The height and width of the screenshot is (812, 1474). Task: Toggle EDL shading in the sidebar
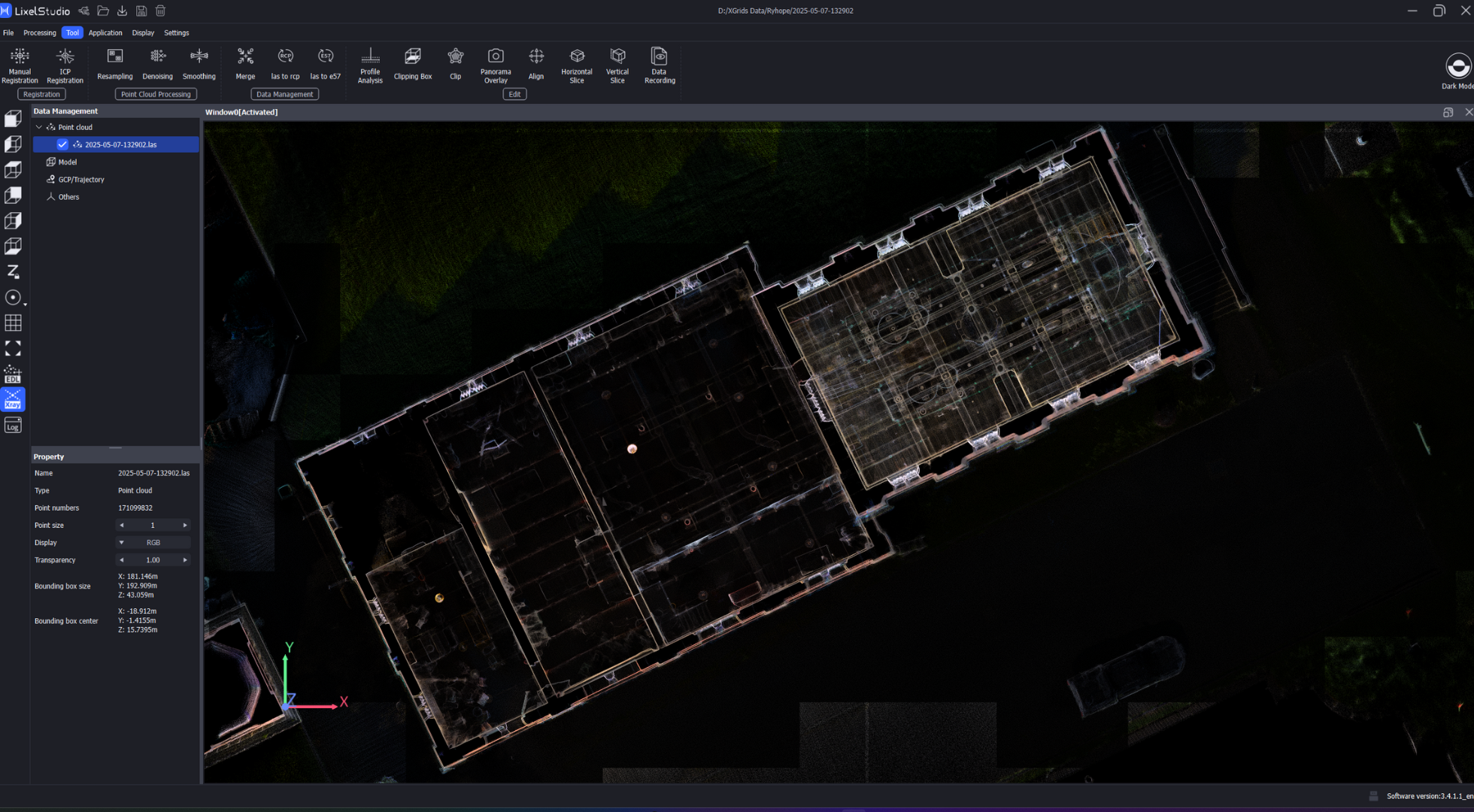click(13, 374)
